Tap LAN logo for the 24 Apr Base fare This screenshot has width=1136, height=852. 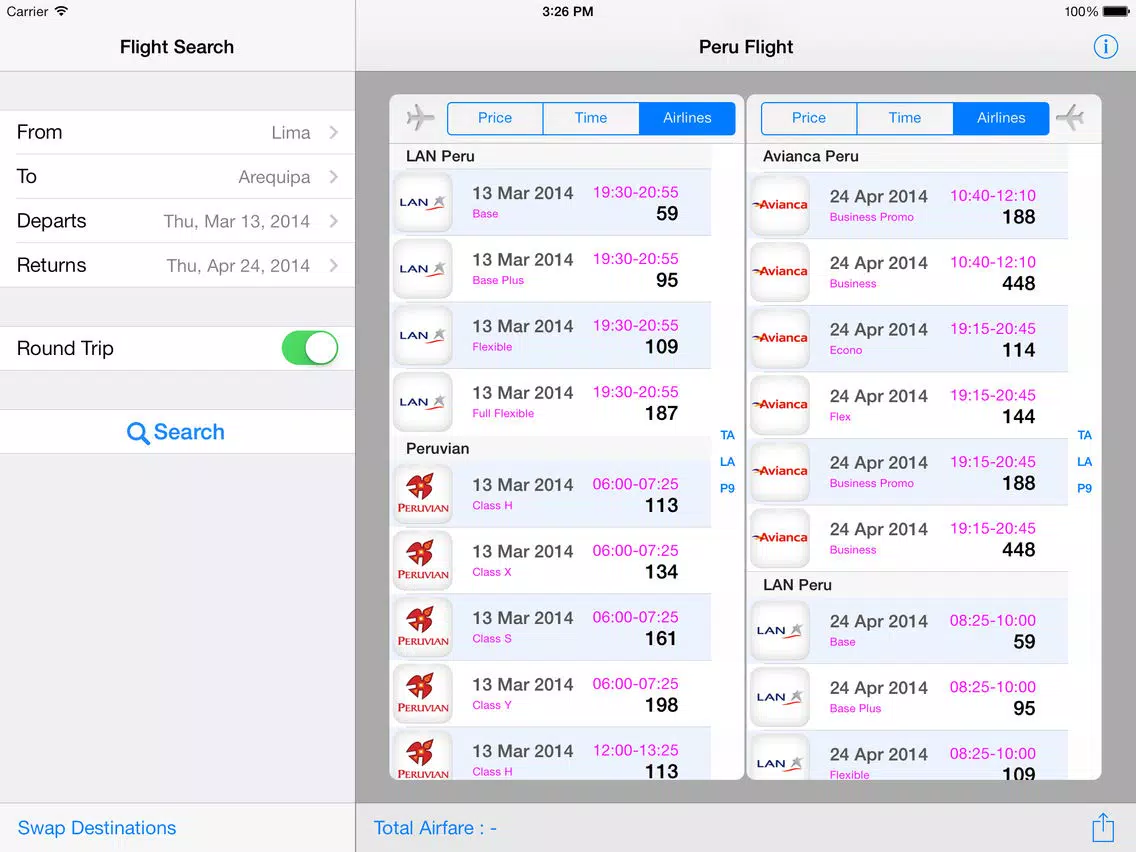(780, 630)
